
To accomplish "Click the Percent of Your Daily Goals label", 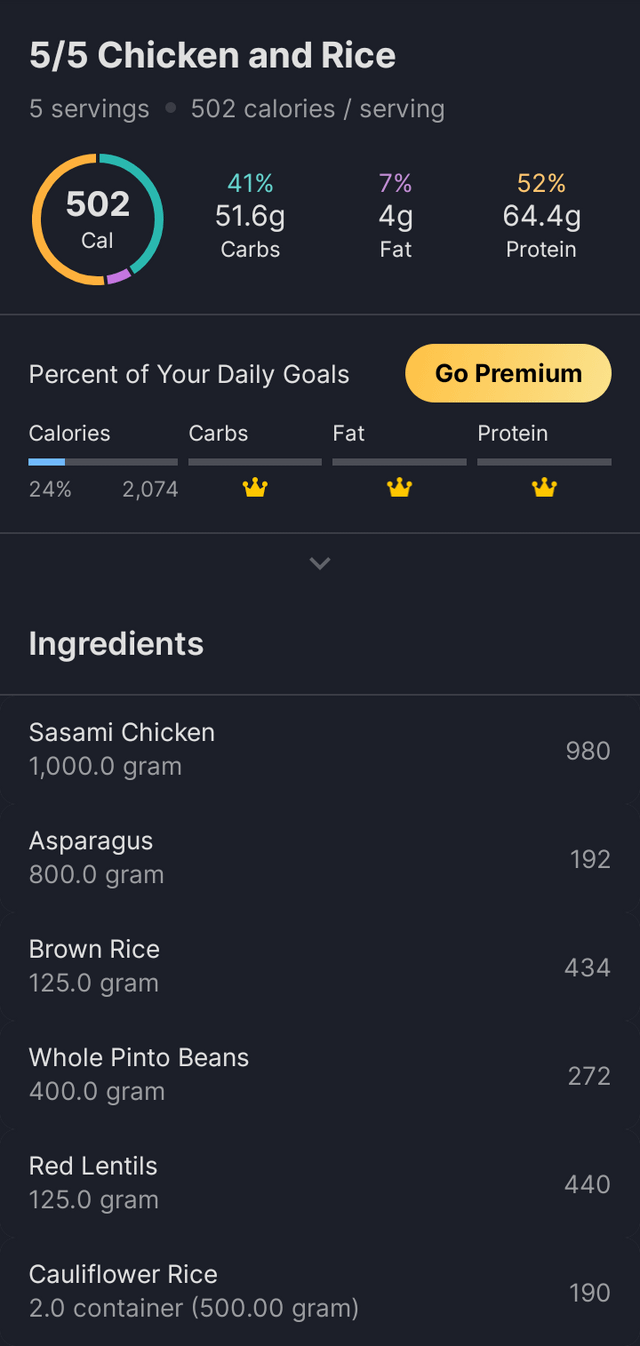I will (x=189, y=374).
